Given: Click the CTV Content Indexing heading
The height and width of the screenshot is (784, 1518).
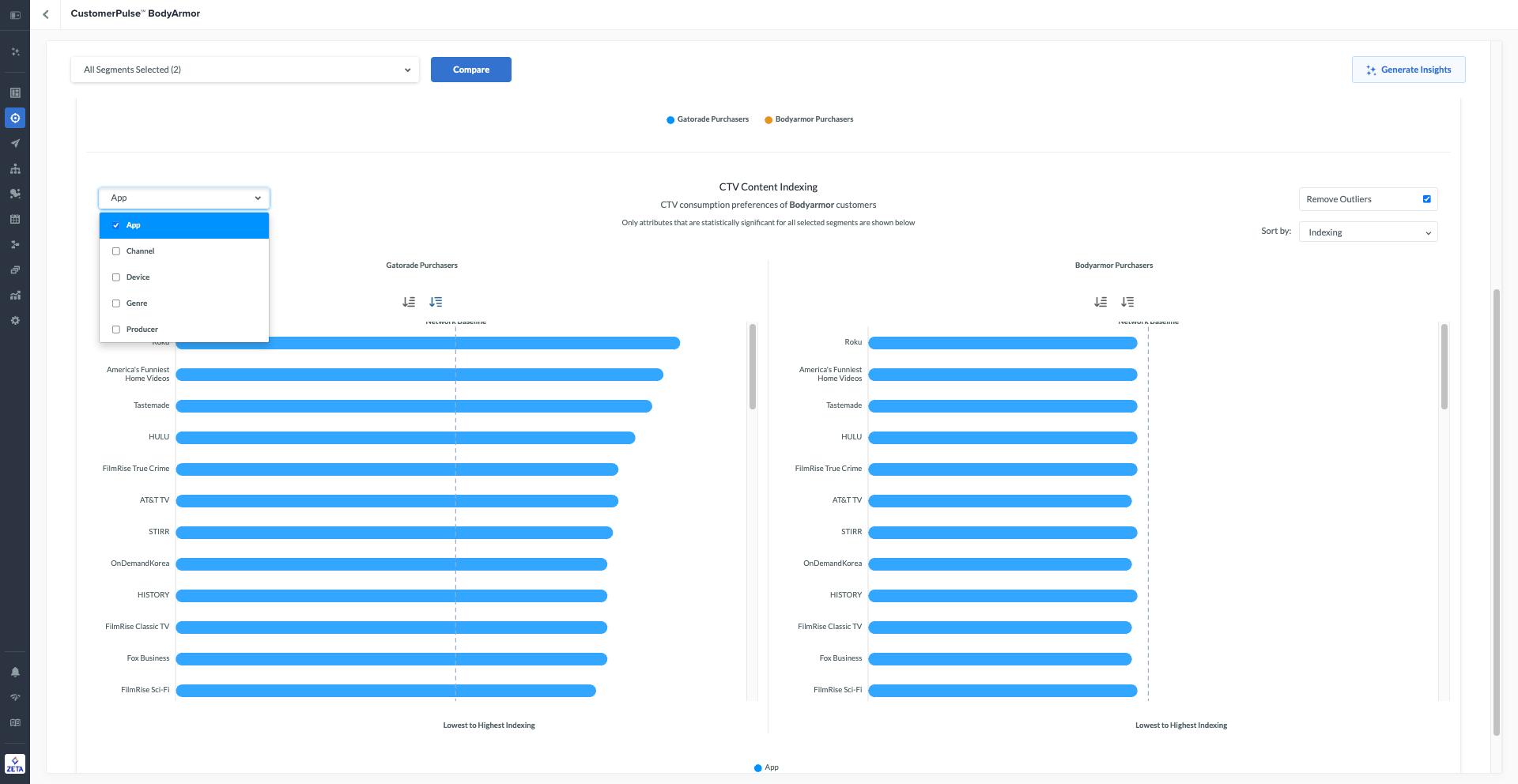Looking at the screenshot, I should pos(768,187).
